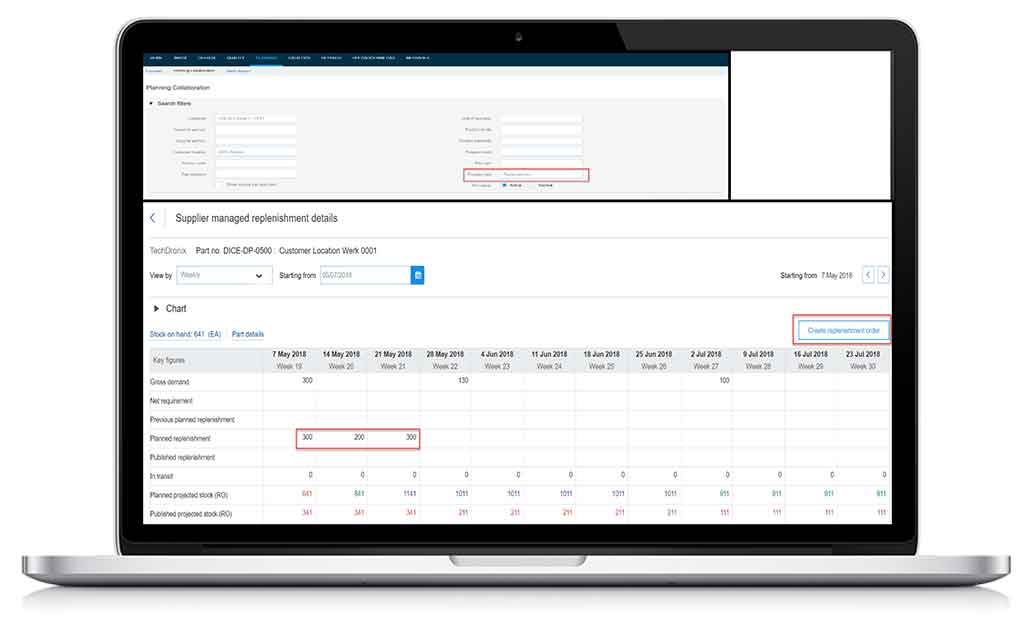
Task: Click Gross demand 300 under 7 May 2018
Action: point(307,381)
